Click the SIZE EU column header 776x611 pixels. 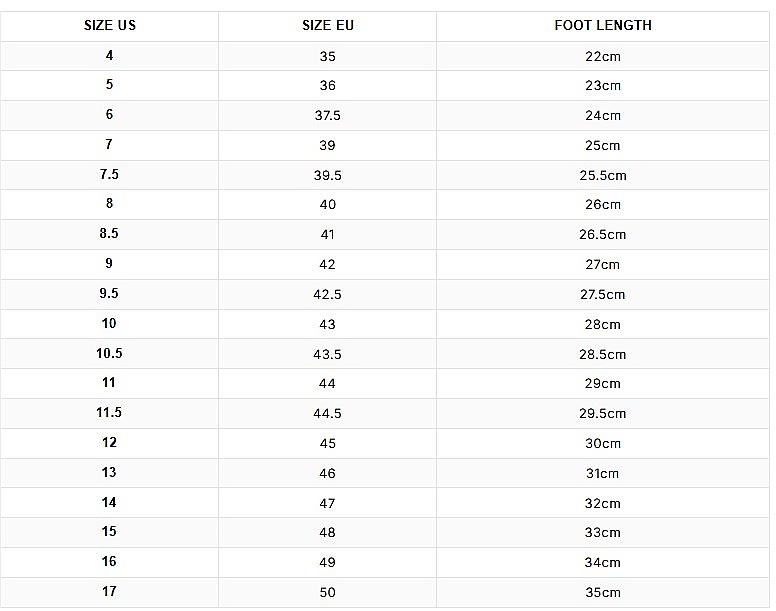(x=328, y=26)
